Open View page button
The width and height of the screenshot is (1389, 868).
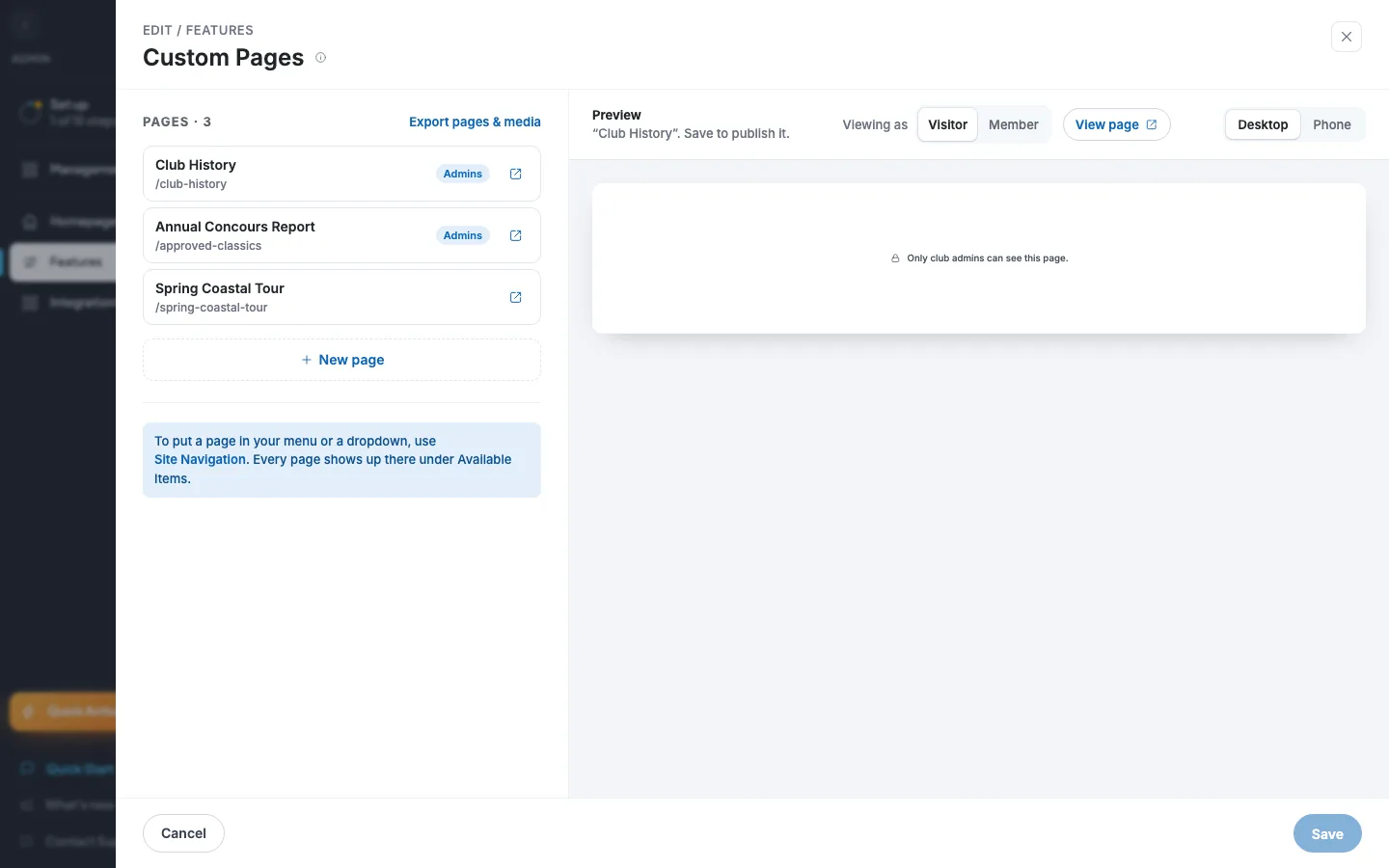pos(1117,124)
